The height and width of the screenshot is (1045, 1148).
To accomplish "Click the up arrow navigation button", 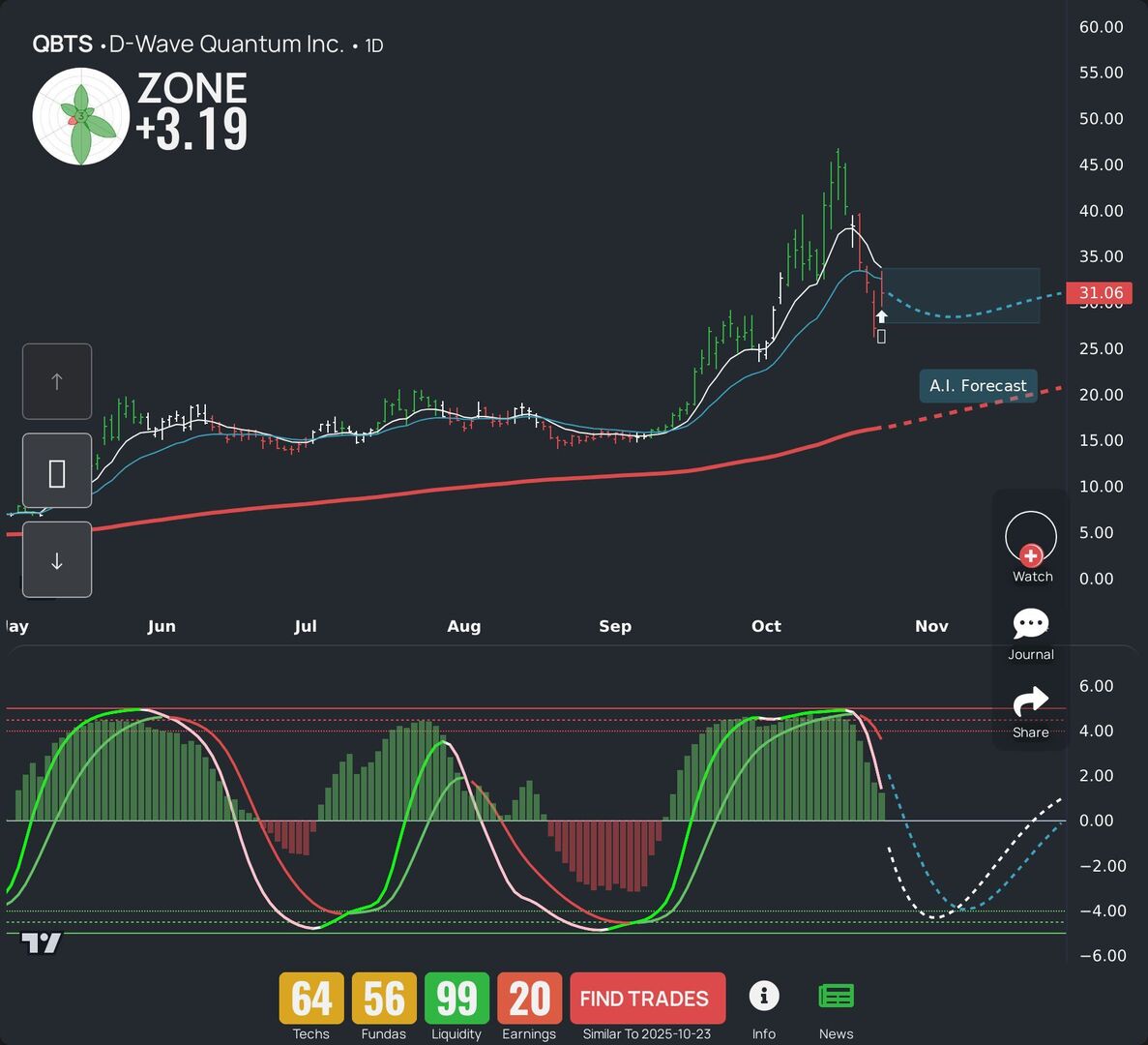I will (57, 381).
